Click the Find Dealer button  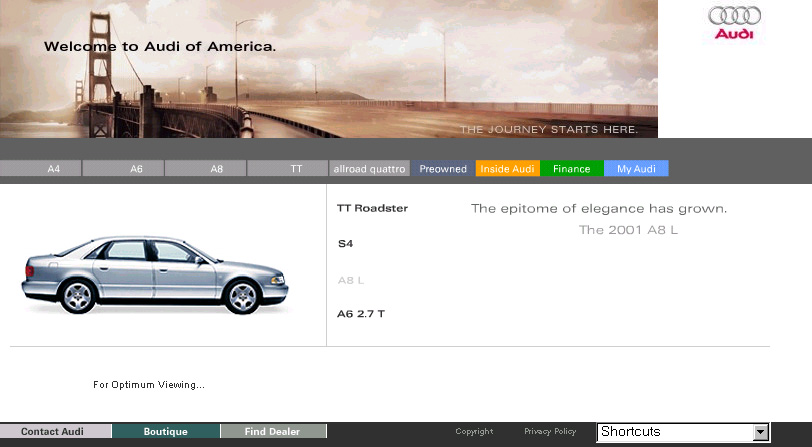point(273,431)
